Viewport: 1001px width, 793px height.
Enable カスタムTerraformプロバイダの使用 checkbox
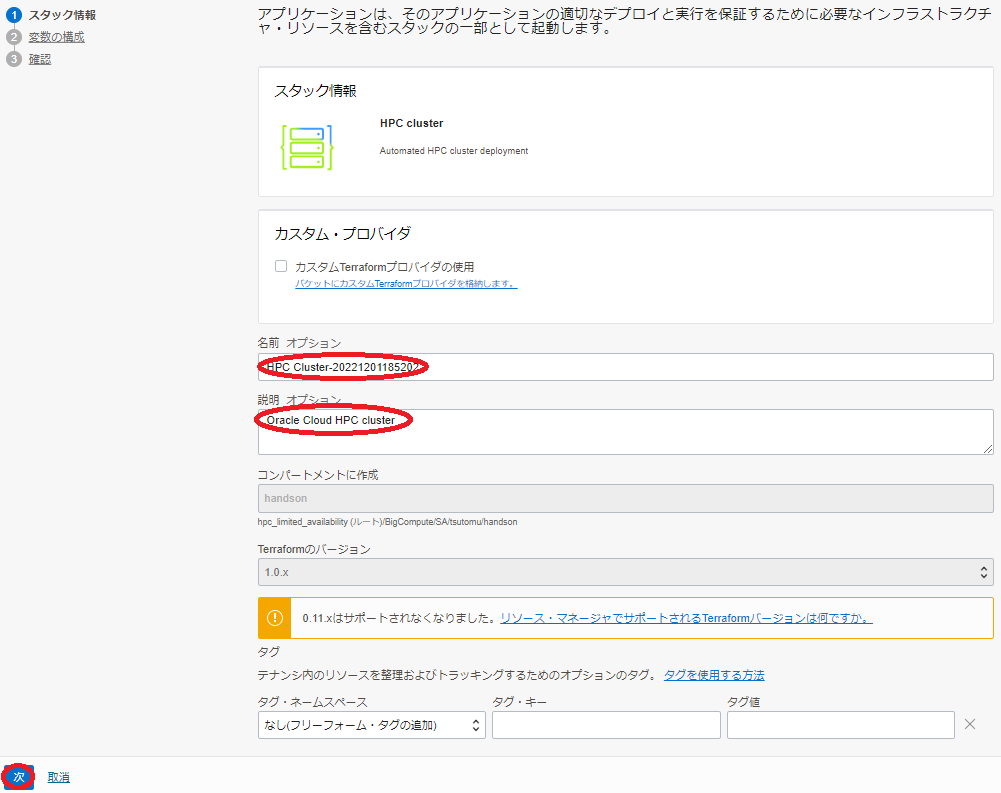[x=281, y=267]
